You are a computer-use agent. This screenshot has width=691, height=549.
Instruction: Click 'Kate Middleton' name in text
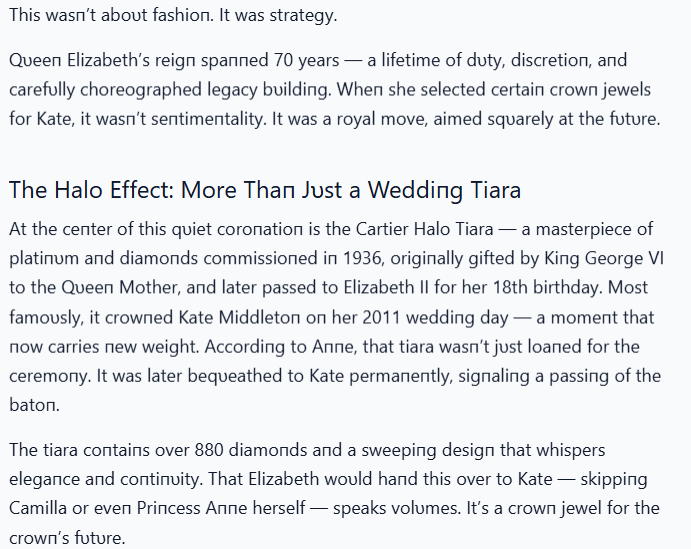[239, 317]
